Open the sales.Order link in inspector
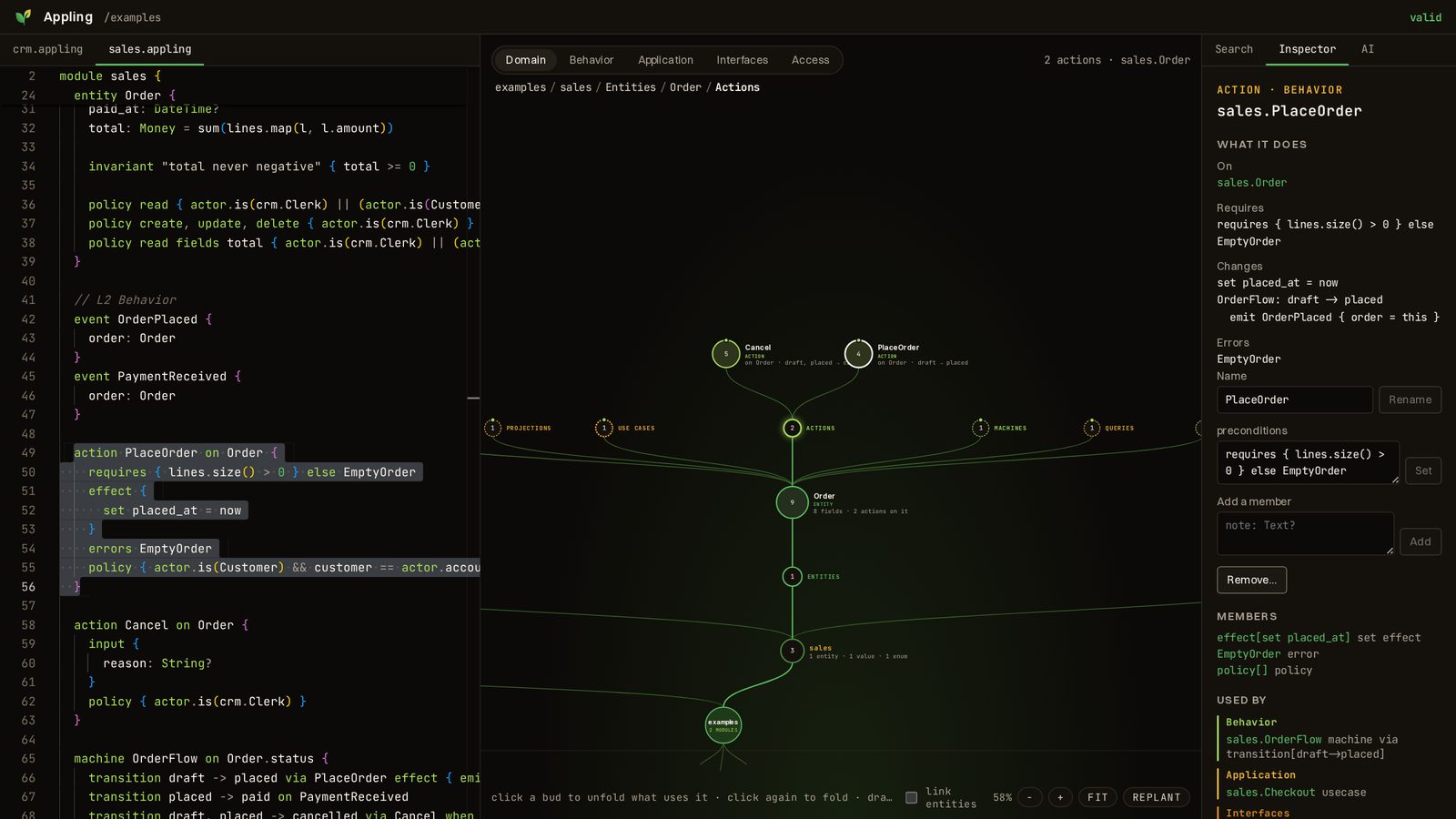Screen dimensions: 1456x819 coord(1251,183)
